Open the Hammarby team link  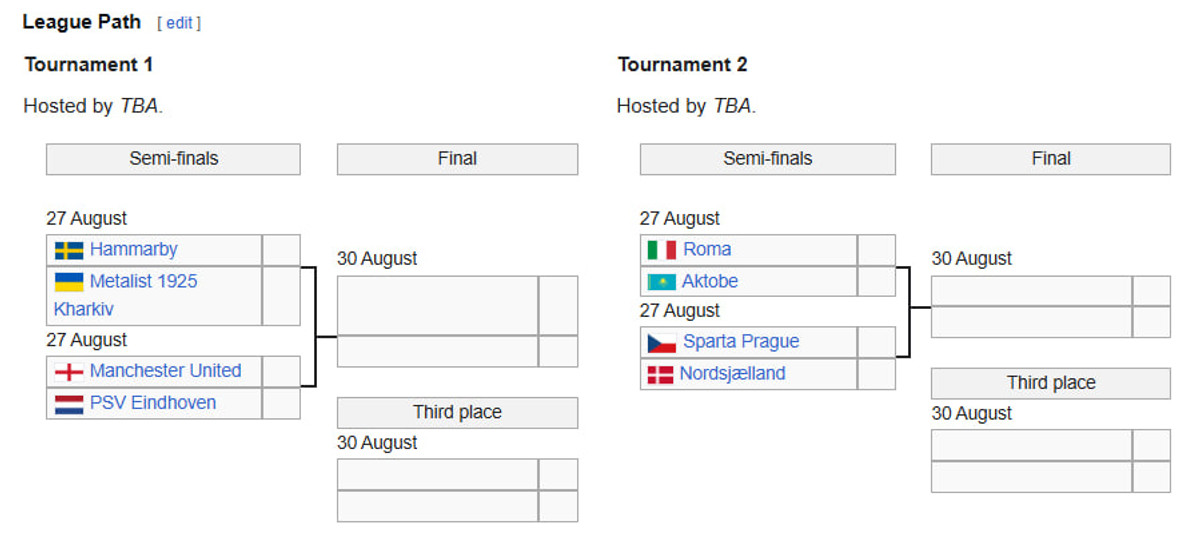[x=133, y=249]
